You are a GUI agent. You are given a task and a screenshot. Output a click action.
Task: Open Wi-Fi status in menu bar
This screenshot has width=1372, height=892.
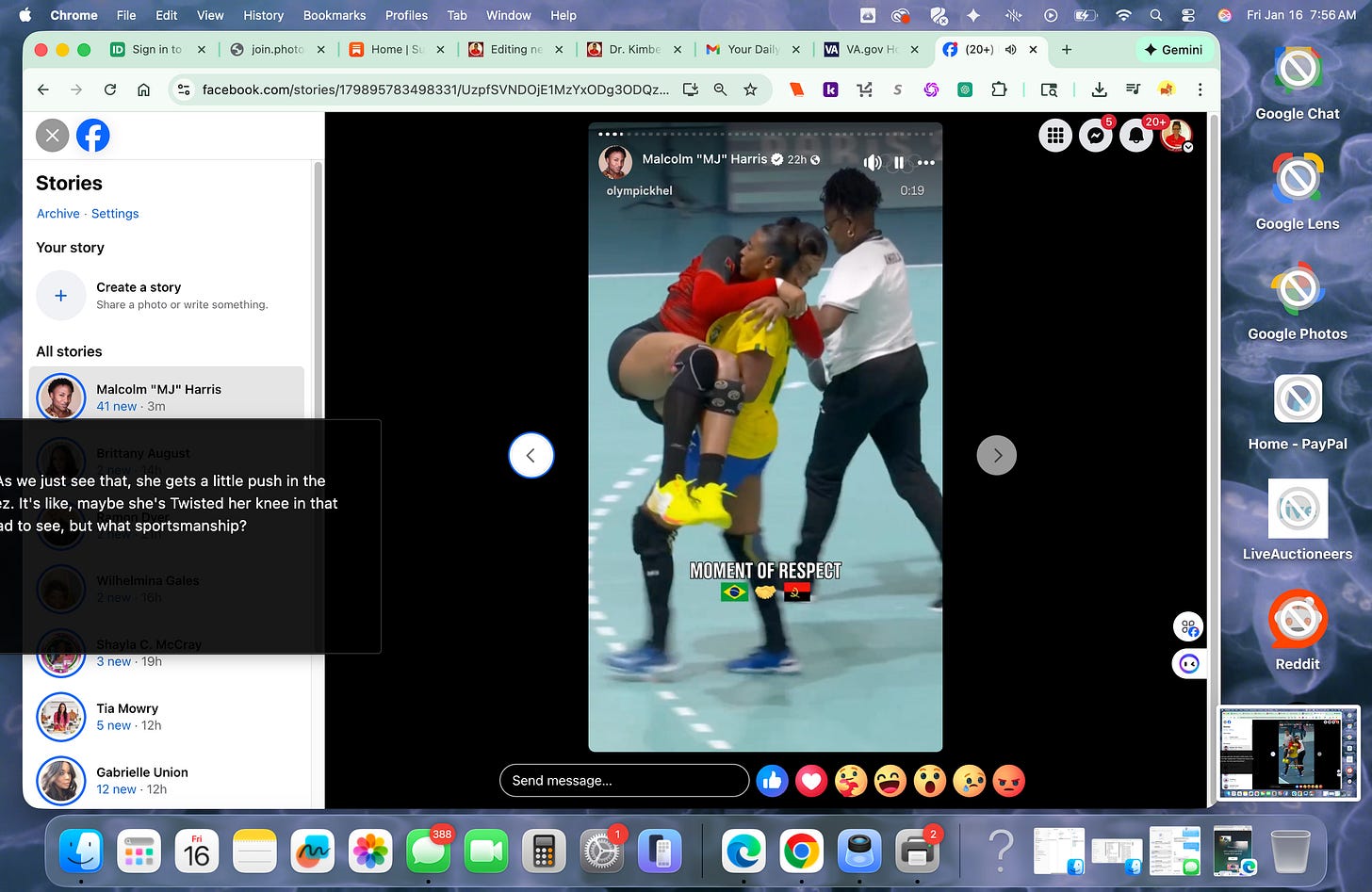click(x=1123, y=15)
